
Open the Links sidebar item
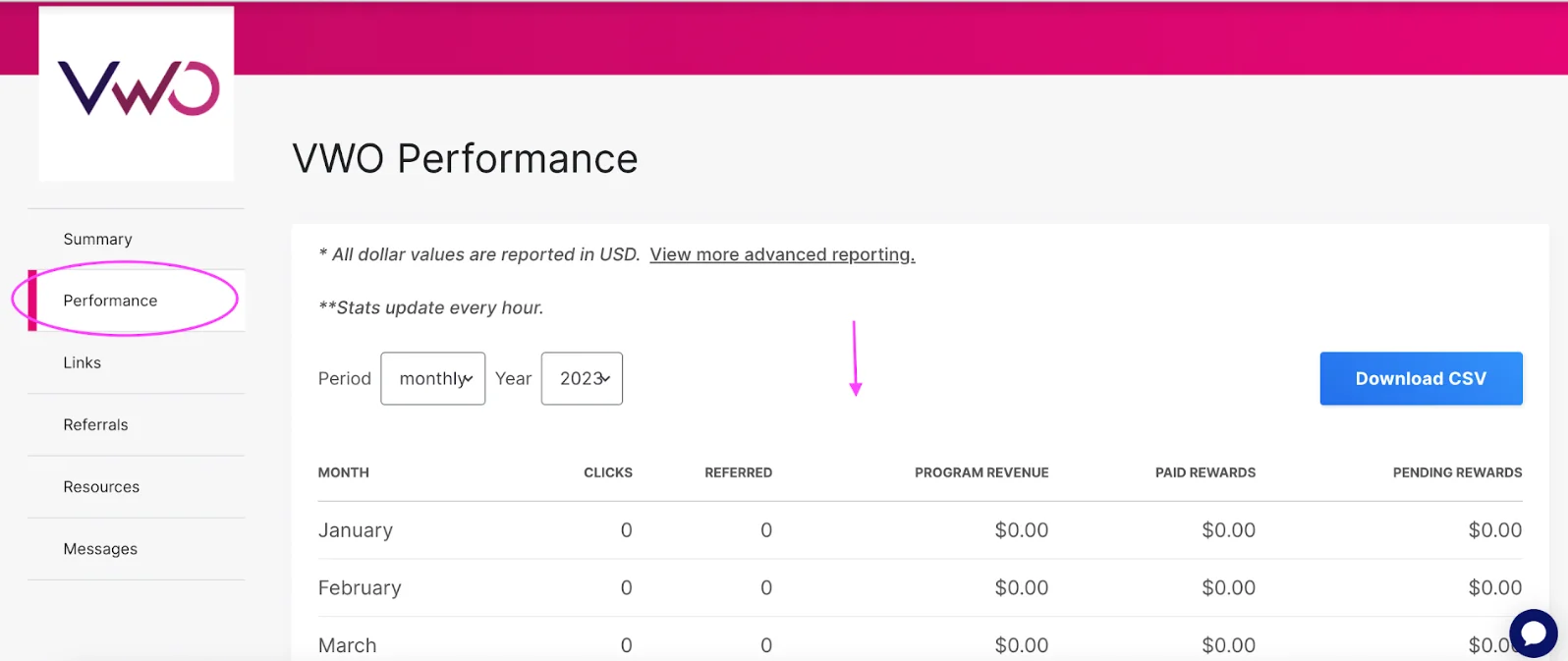click(83, 363)
